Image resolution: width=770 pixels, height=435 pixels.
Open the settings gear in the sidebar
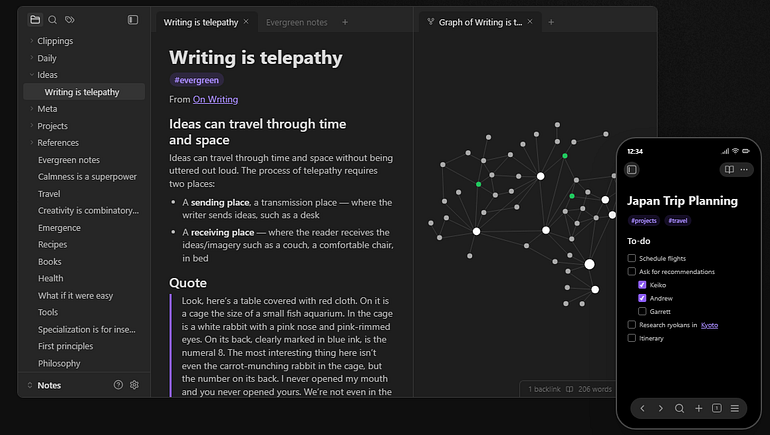click(134, 385)
